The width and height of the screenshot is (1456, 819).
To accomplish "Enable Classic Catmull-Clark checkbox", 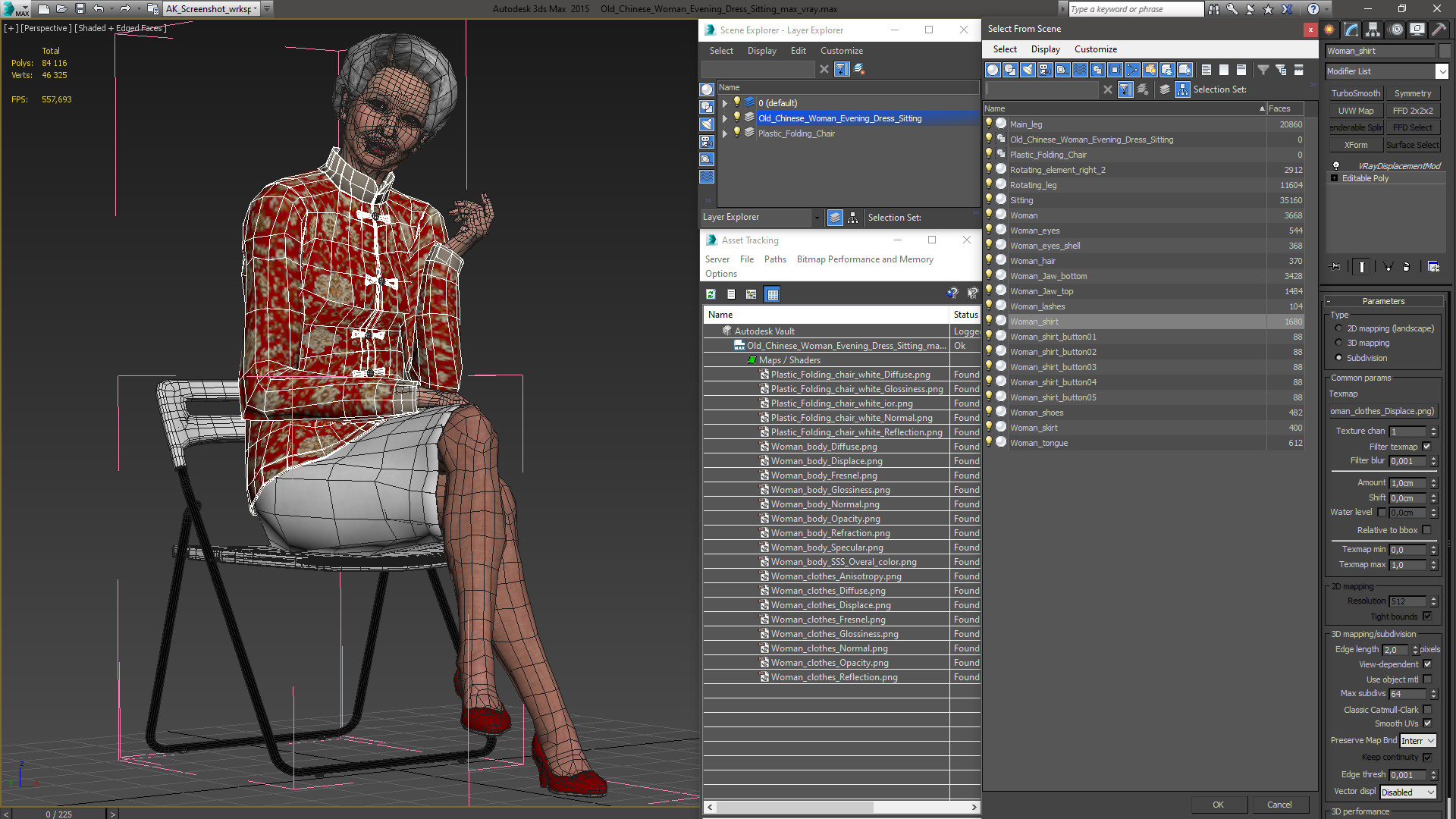I will [1427, 710].
